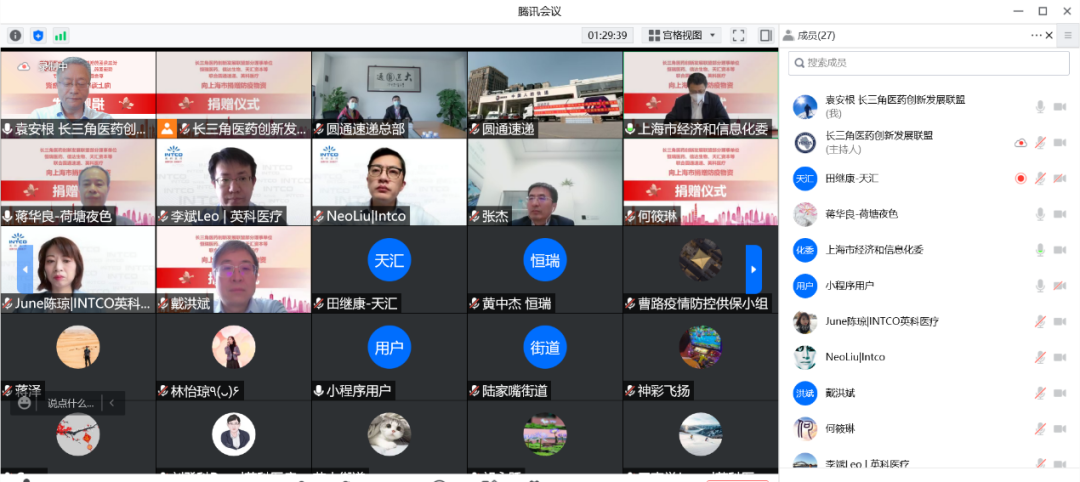1080x482 pixels.
Task: Go to previous page of video grid
Action: 24,268
